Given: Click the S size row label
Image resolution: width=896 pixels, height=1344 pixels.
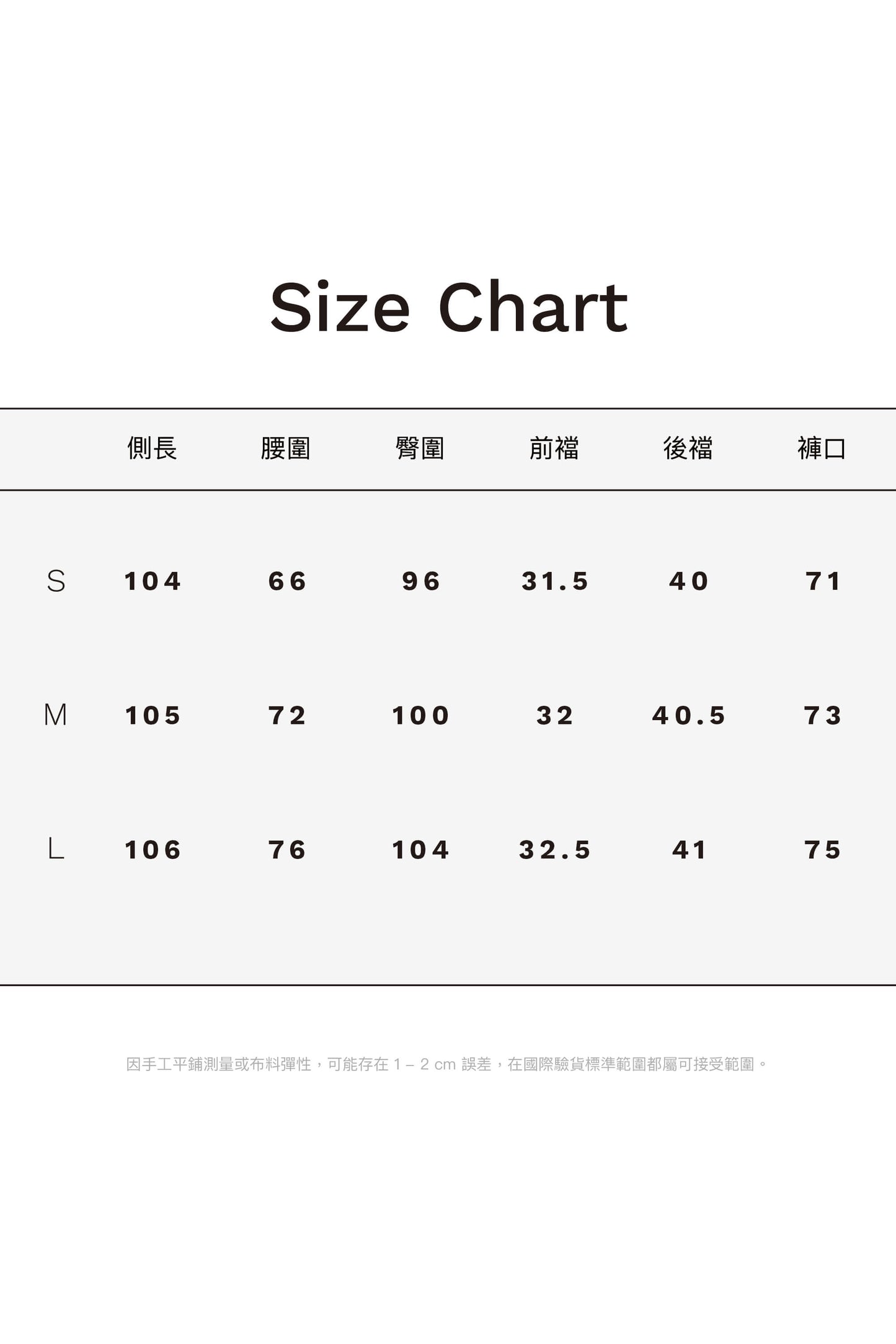Looking at the screenshot, I should click(56, 581).
